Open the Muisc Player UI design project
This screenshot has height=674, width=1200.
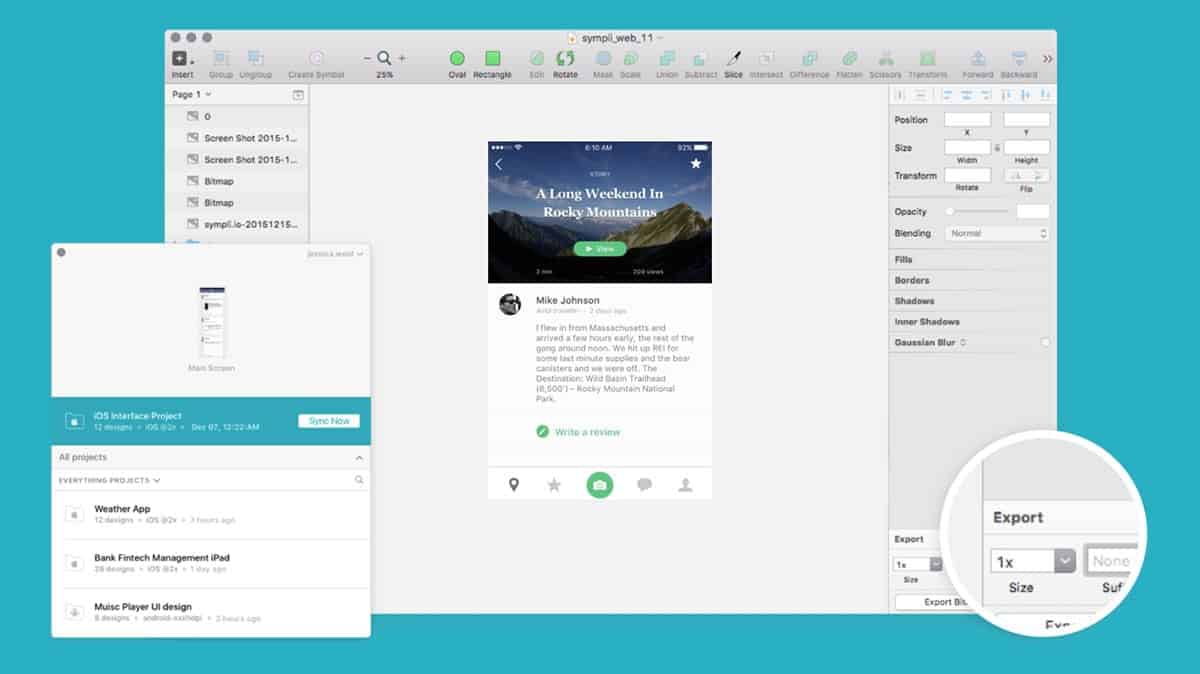click(x=211, y=612)
